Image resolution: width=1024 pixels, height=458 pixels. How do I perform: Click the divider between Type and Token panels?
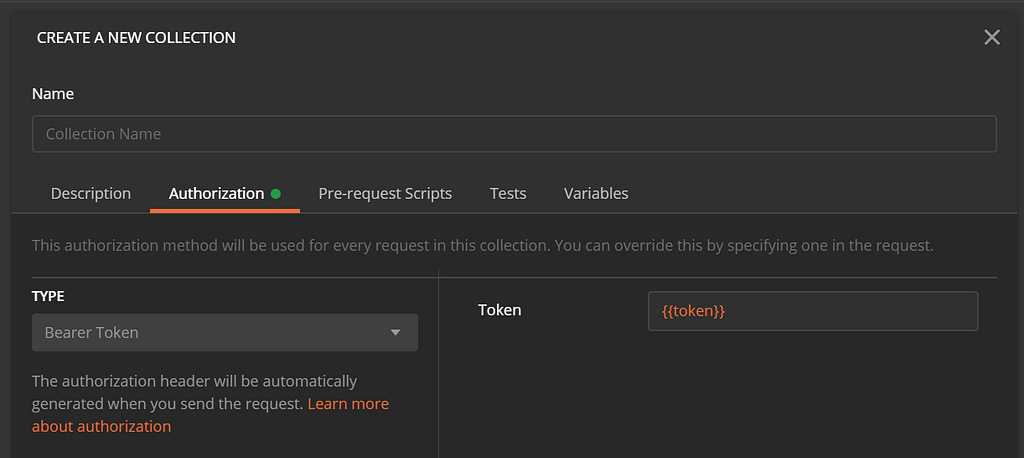[x=438, y=360]
